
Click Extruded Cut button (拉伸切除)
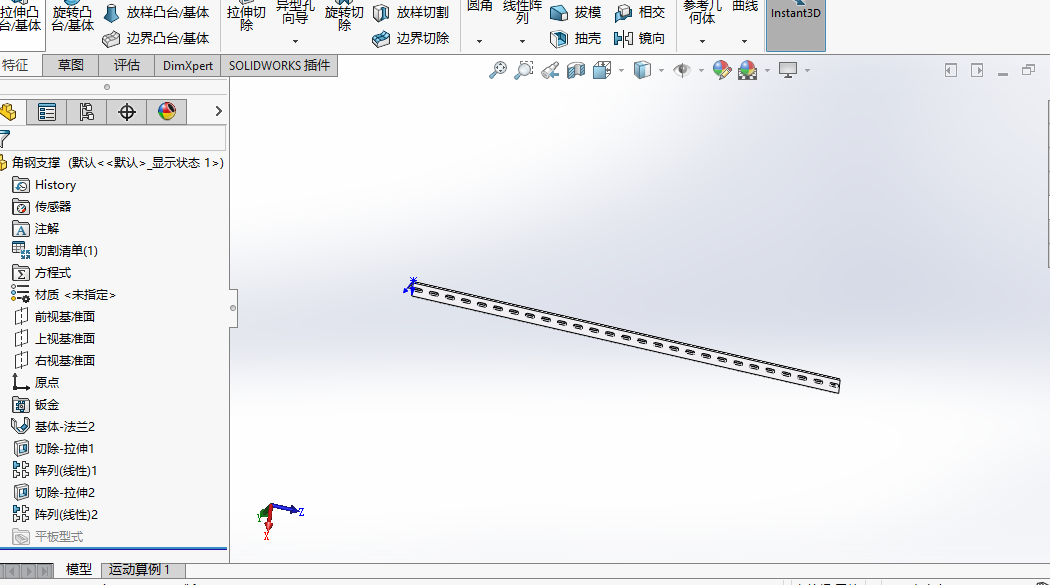point(246,17)
